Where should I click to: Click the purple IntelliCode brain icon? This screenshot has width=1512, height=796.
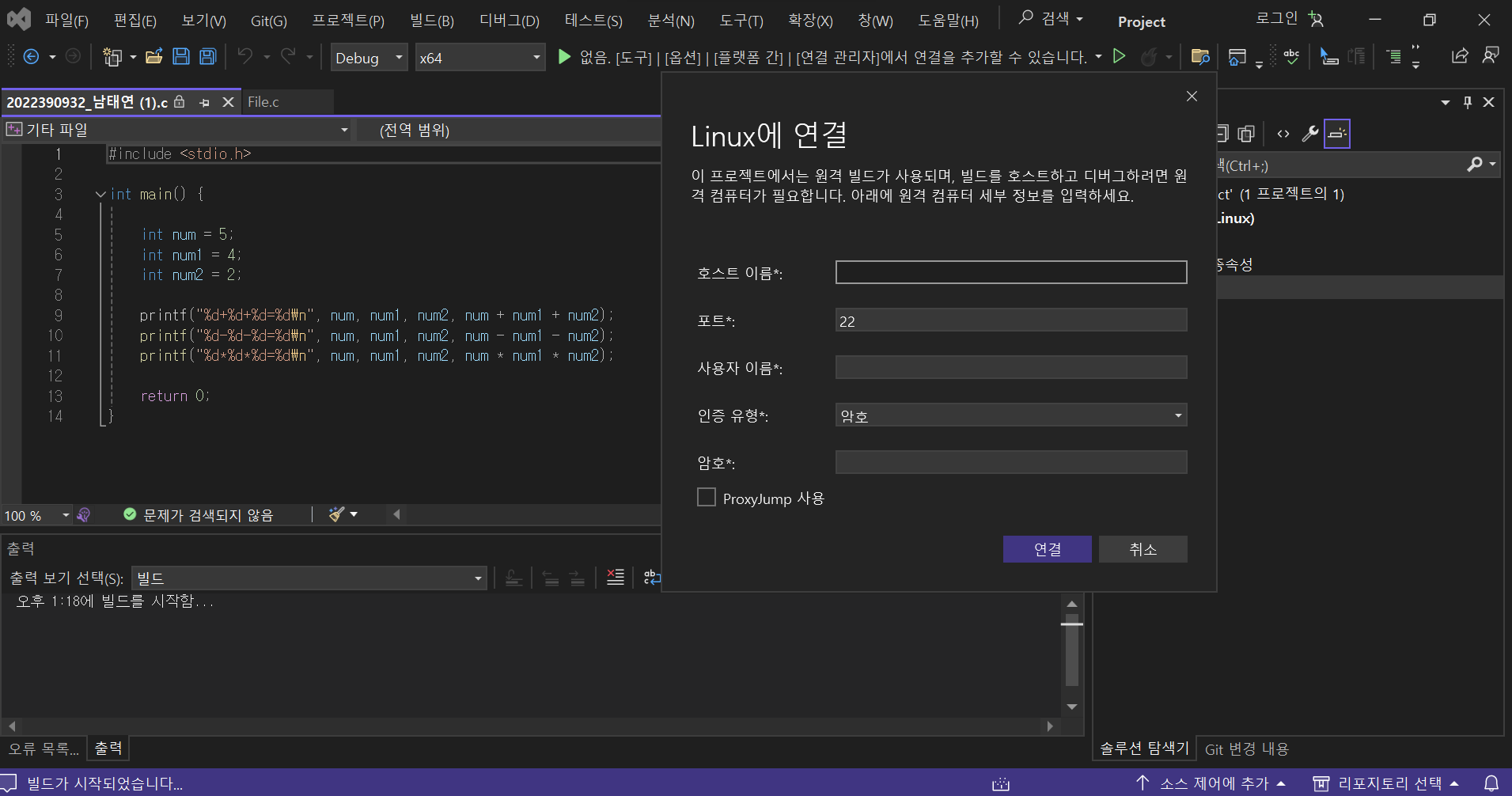click(84, 515)
